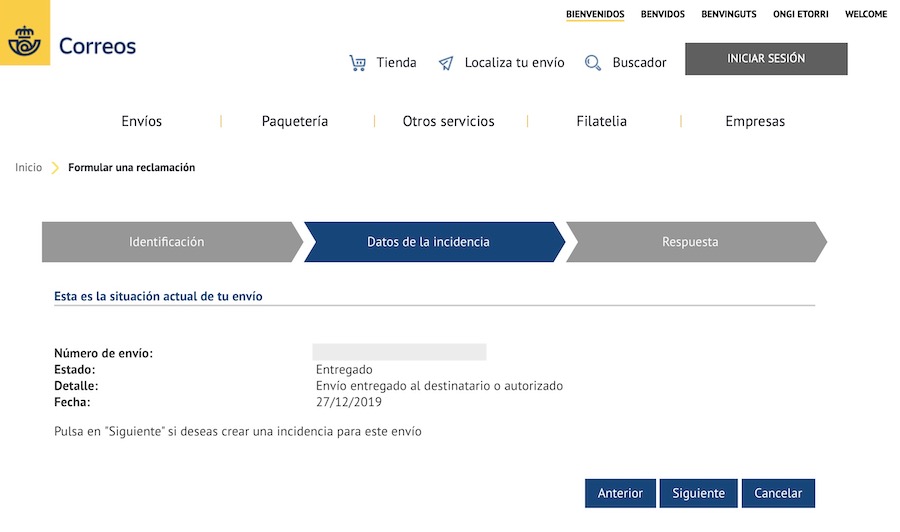Cancel the claim with Cancelar
The image size is (900, 532).
pyautogui.click(x=778, y=493)
